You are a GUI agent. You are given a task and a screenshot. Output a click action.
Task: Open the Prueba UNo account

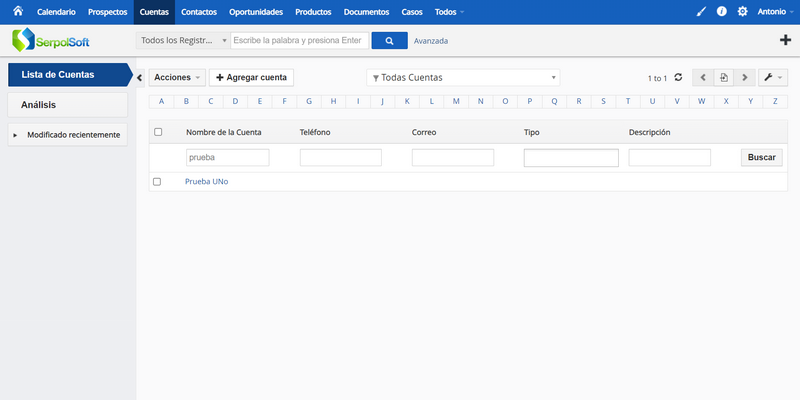207,182
